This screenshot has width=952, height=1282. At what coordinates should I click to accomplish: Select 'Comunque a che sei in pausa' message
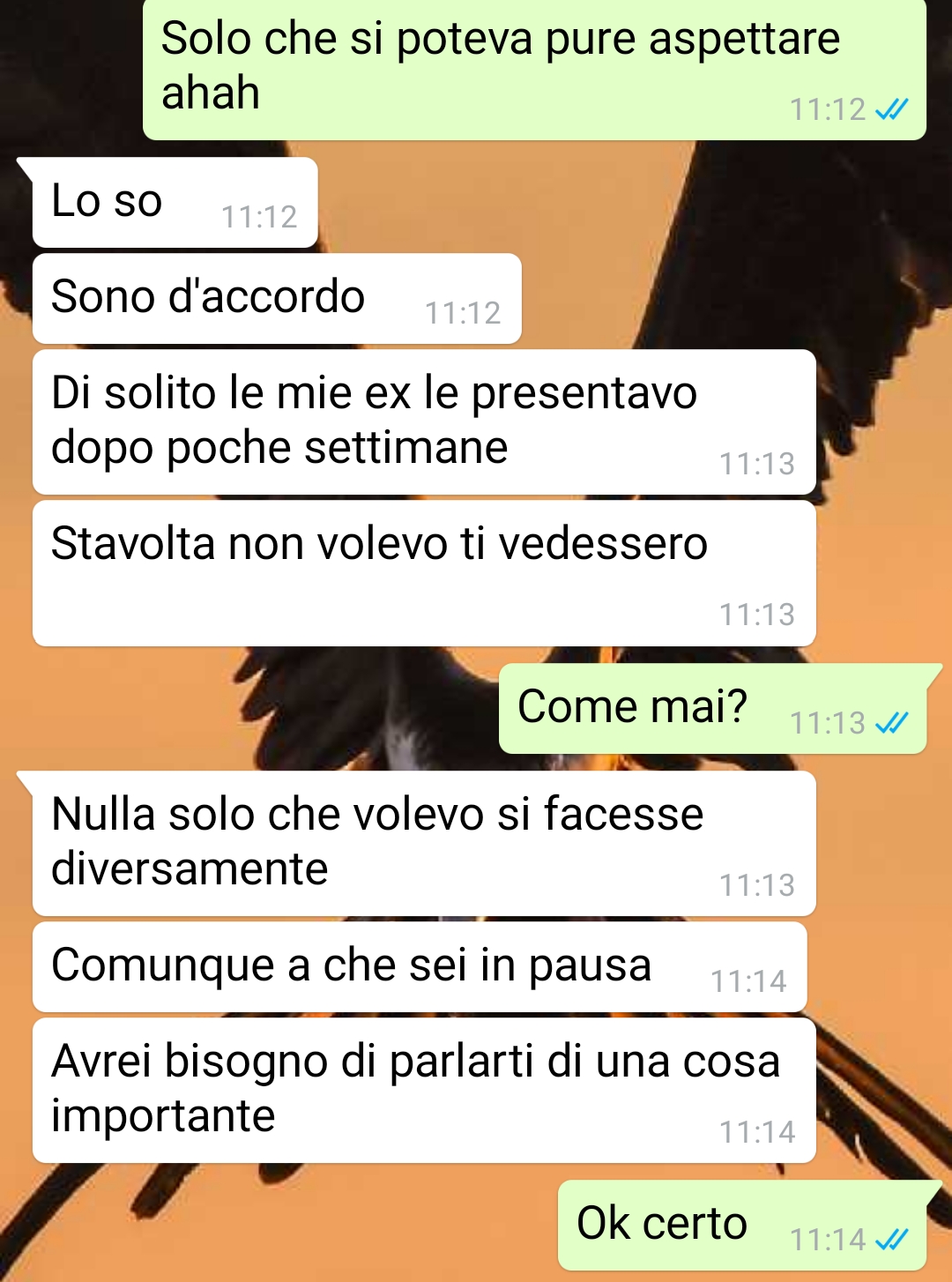point(420,967)
